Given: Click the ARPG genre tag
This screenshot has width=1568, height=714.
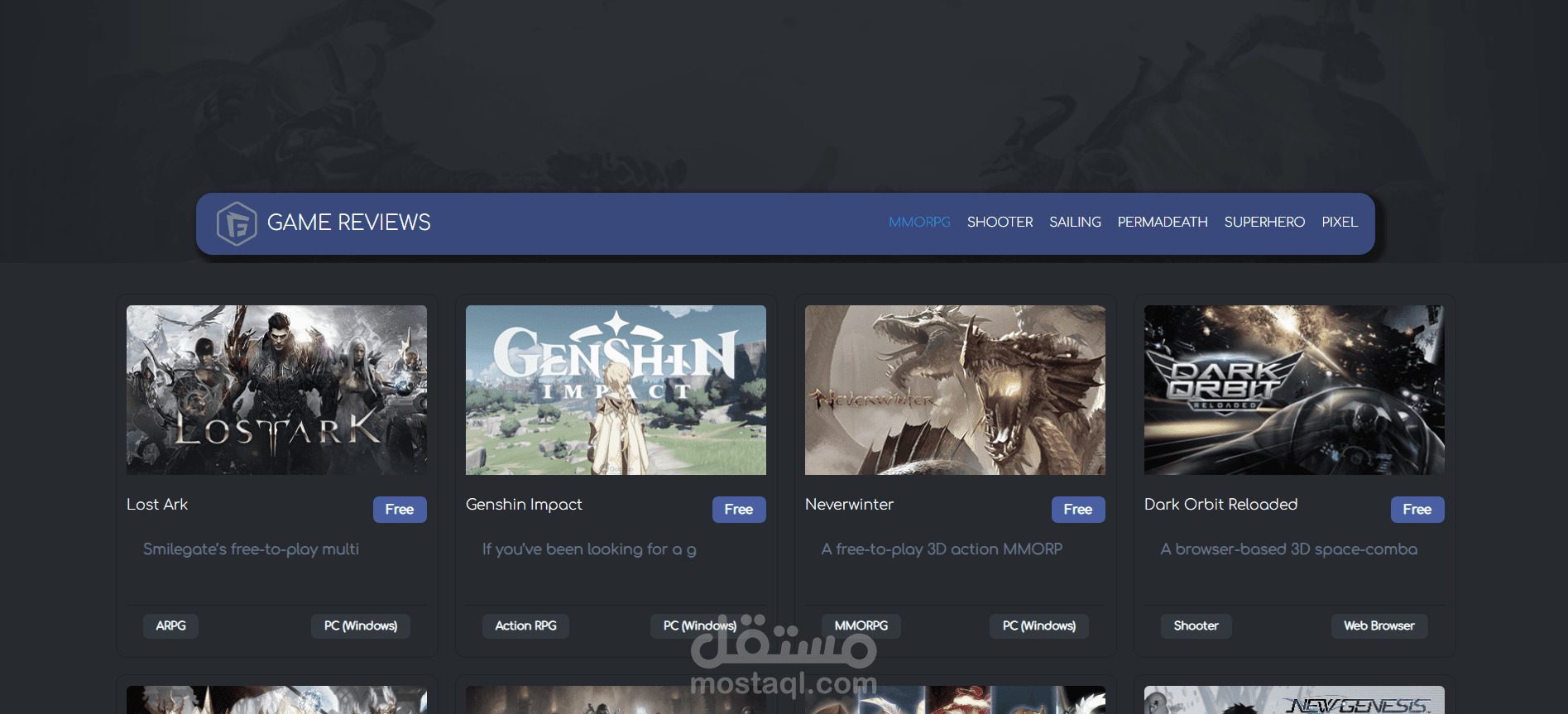Looking at the screenshot, I should [170, 625].
